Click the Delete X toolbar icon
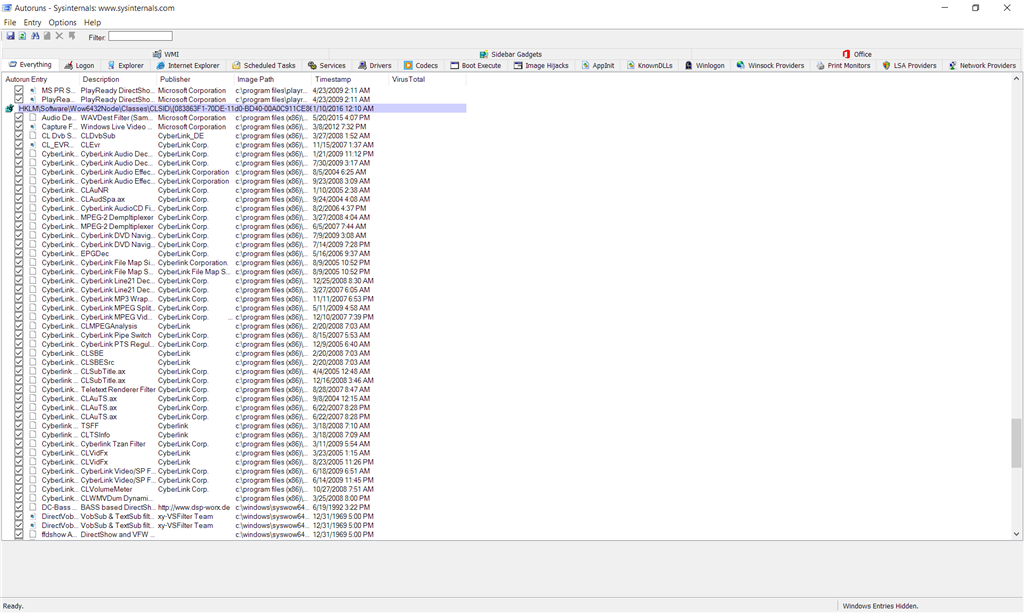 point(59,36)
